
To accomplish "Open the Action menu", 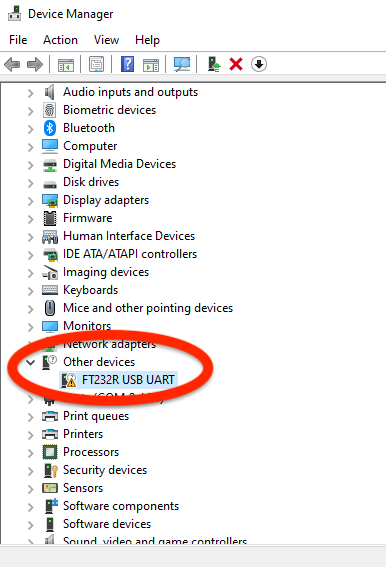I will coord(60,40).
